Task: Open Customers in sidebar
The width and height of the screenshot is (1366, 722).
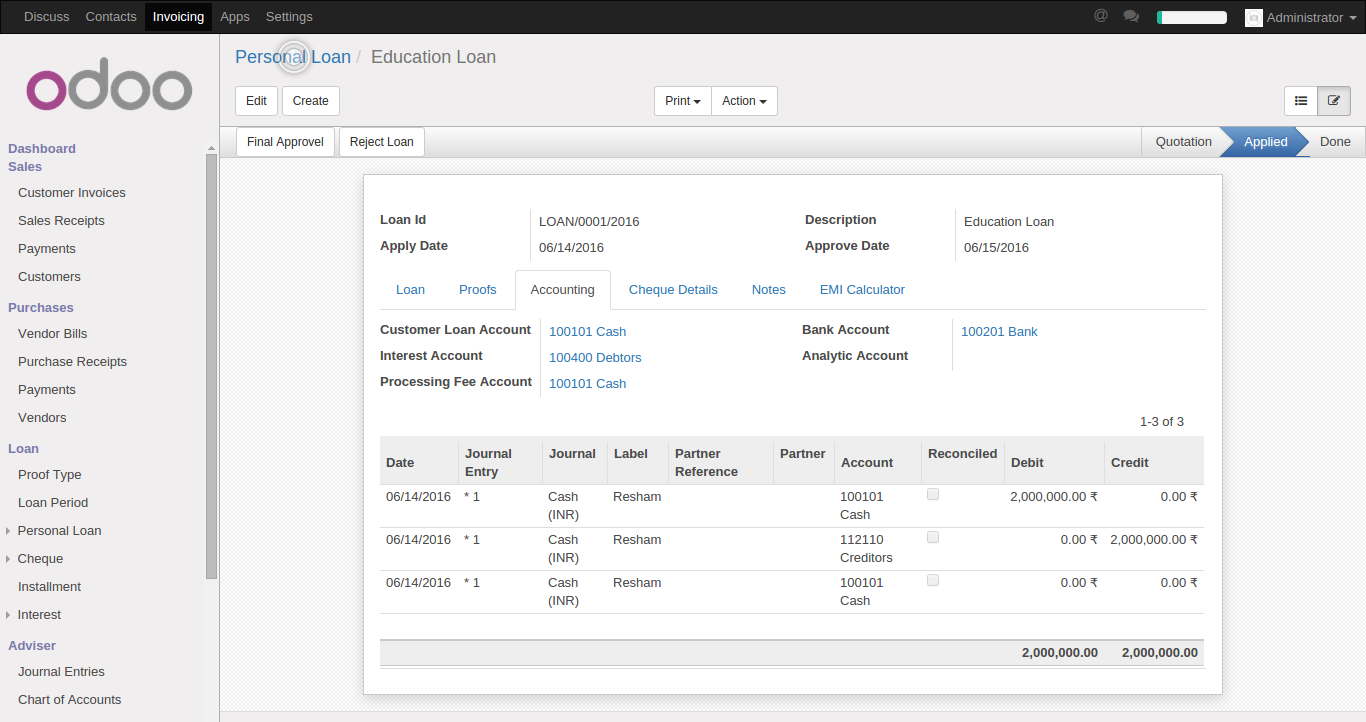Action: [x=49, y=277]
